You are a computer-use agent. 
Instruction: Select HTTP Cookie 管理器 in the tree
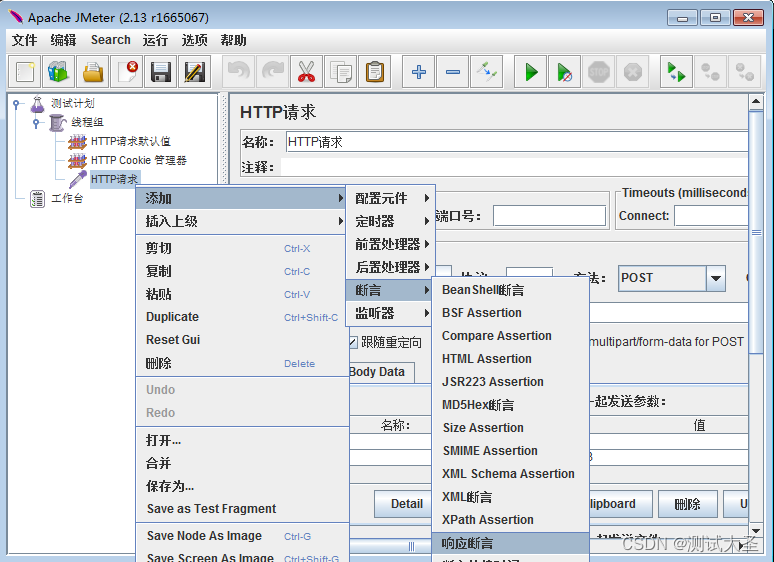(139, 160)
